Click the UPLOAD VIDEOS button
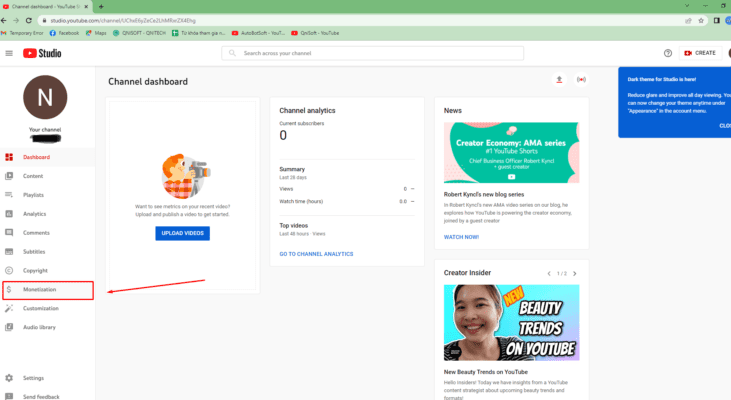This screenshot has height=400, width=731. [182, 233]
